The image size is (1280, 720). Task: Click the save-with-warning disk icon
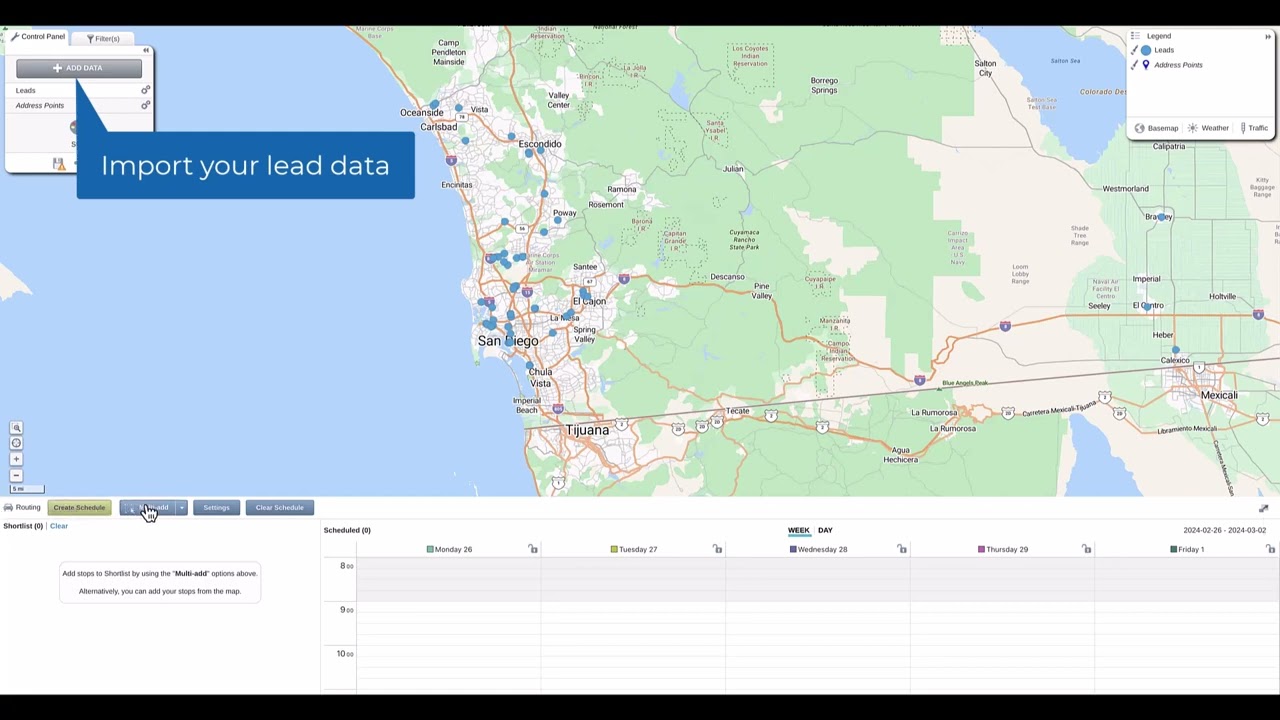click(x=58, y=164)
